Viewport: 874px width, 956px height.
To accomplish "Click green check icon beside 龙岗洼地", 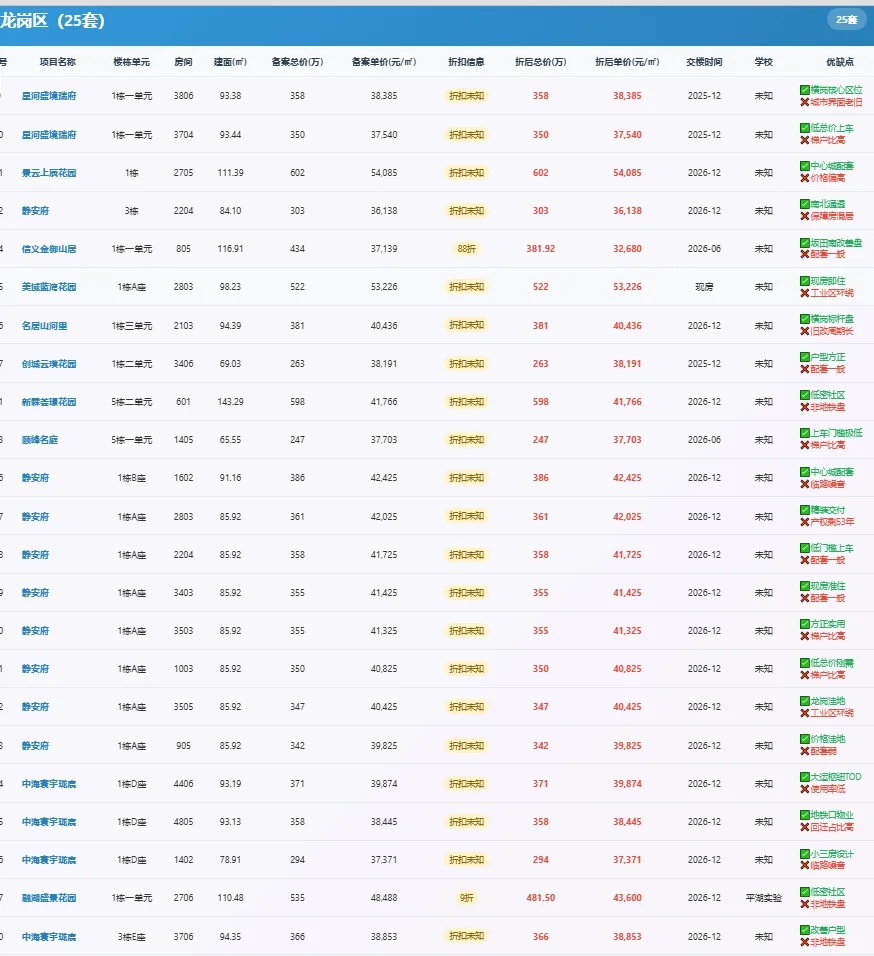I will [805, 701].
